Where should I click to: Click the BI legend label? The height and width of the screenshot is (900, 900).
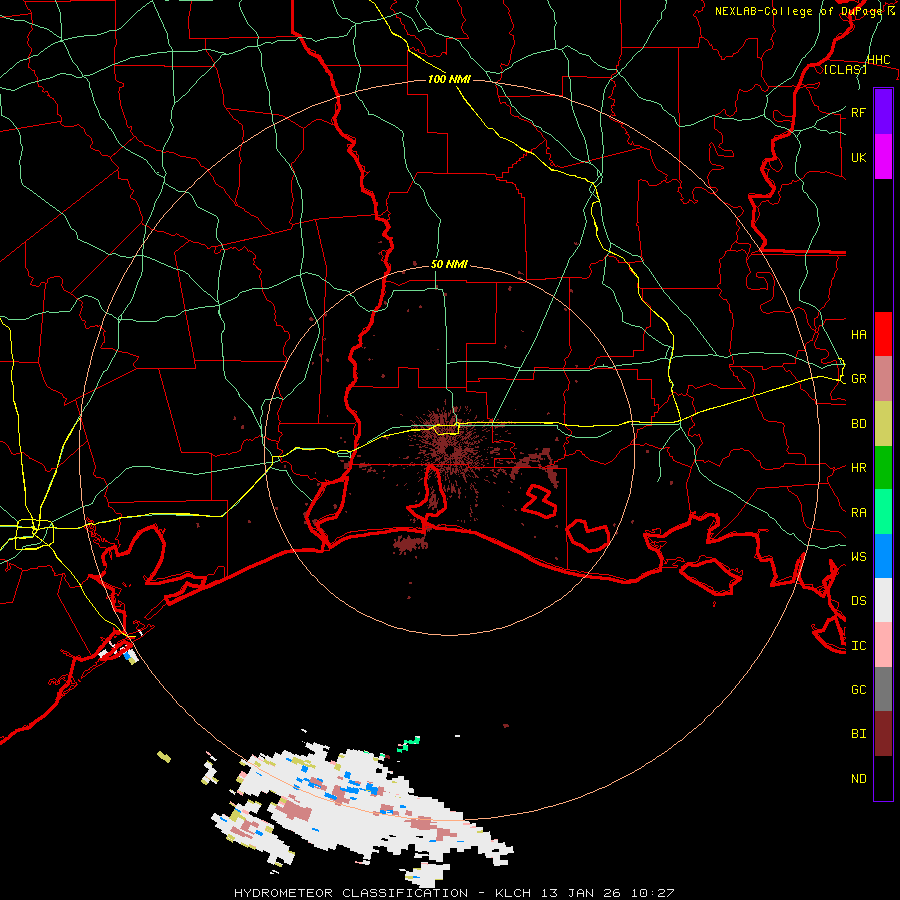coord(858,734)
